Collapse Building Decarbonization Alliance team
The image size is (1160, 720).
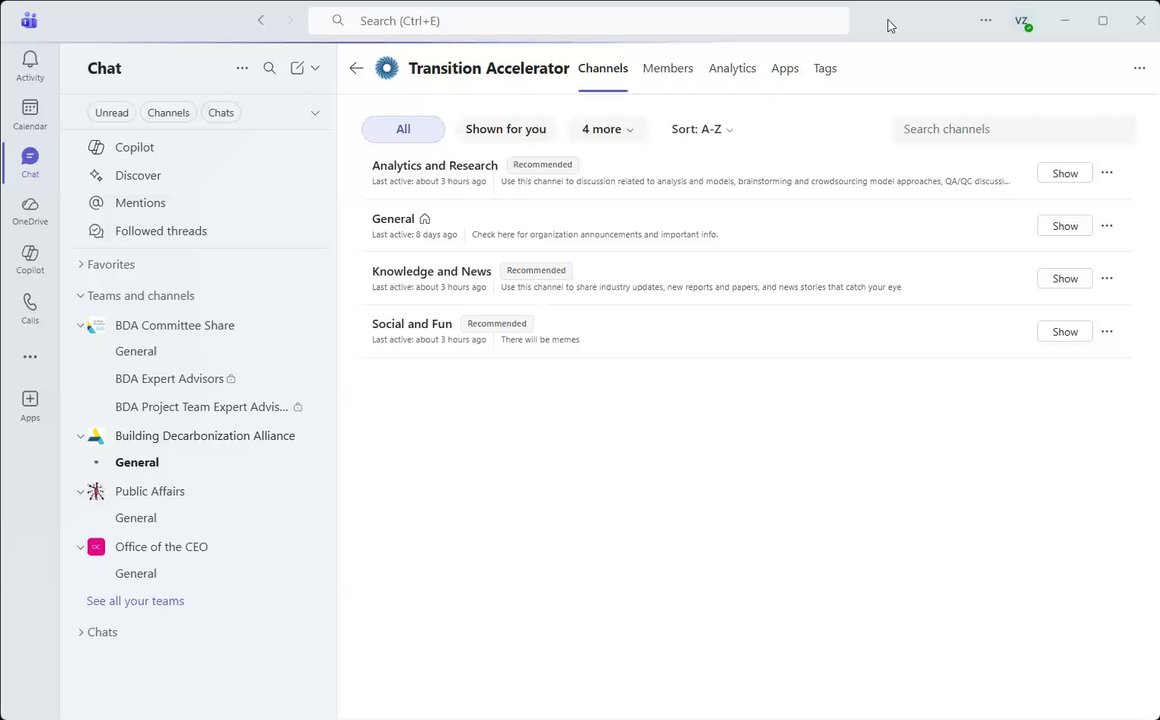[x=81, y=436]
